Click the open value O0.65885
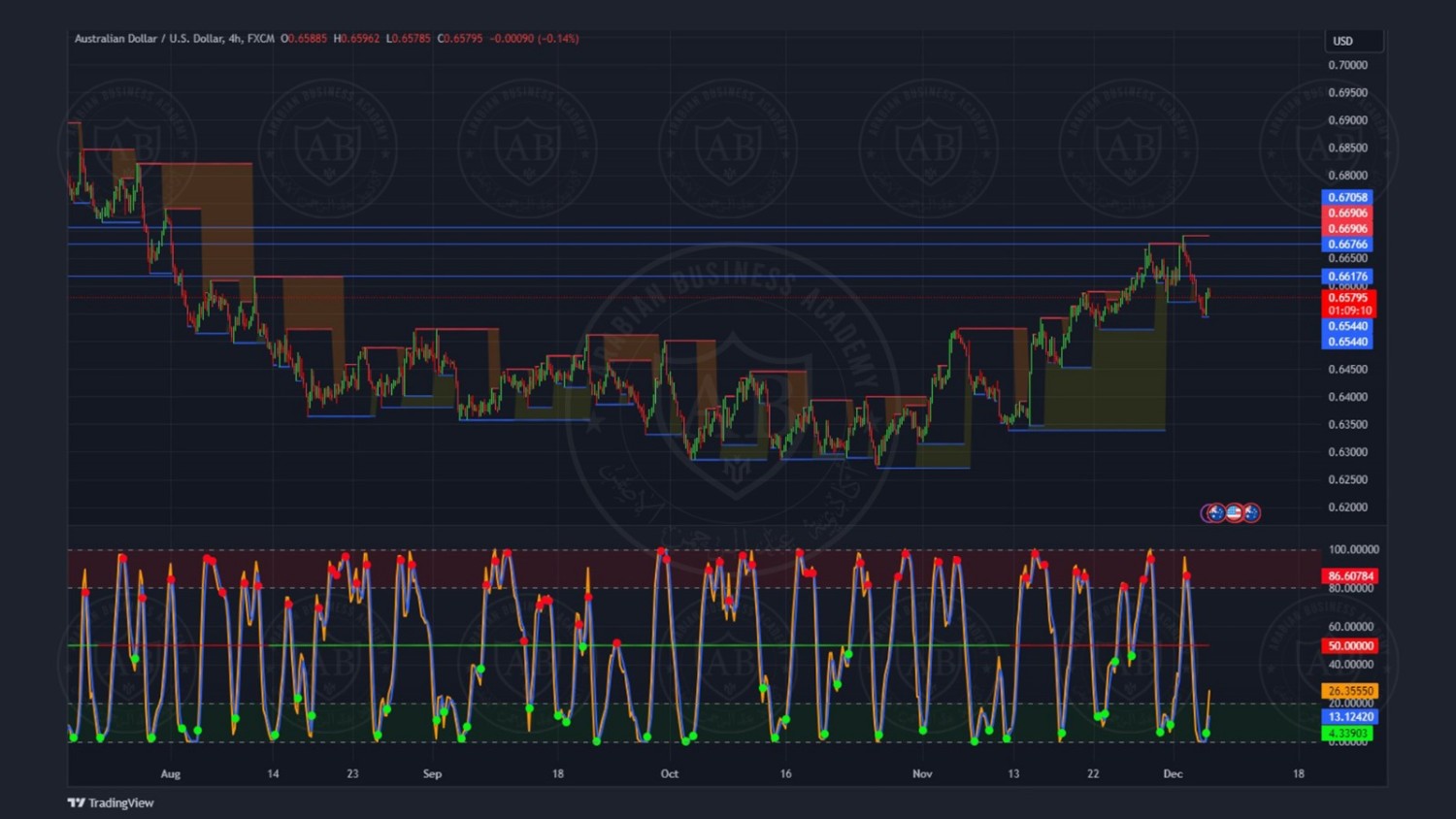This screenshot has height=819, width=1456. pos(304,39)
